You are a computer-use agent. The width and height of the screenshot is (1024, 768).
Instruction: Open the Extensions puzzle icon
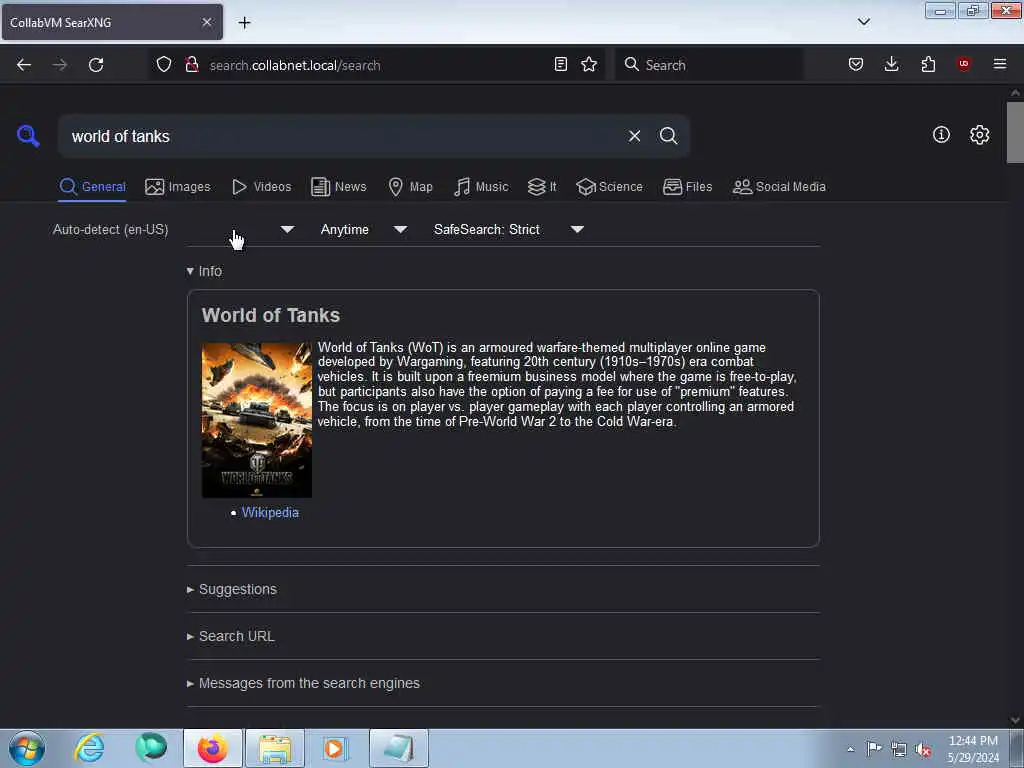[928, 65]
